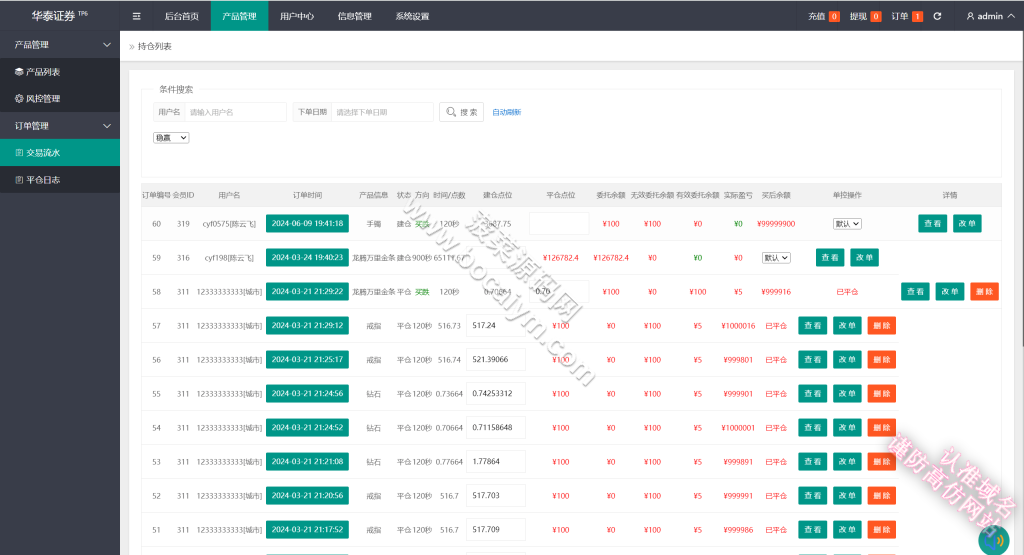
Task: Click the 持仓列表 breadcrumb
Action: [x=155, y=46]
